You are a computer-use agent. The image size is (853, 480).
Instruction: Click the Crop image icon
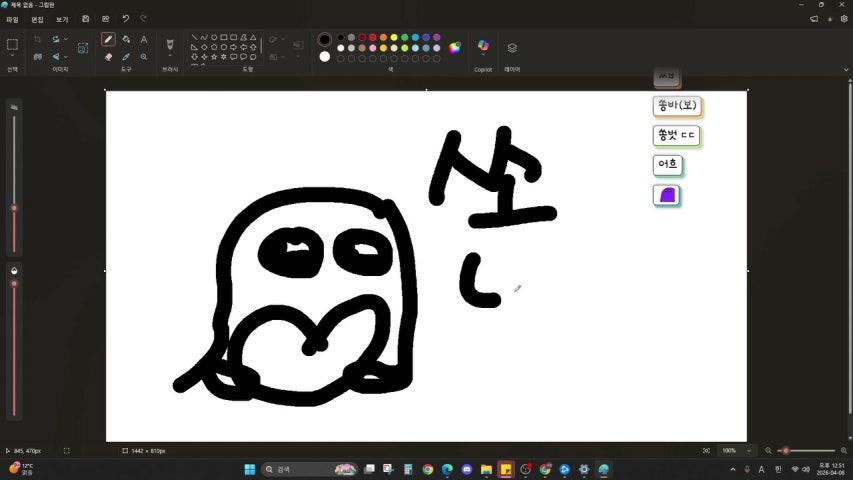coord(38,39)
